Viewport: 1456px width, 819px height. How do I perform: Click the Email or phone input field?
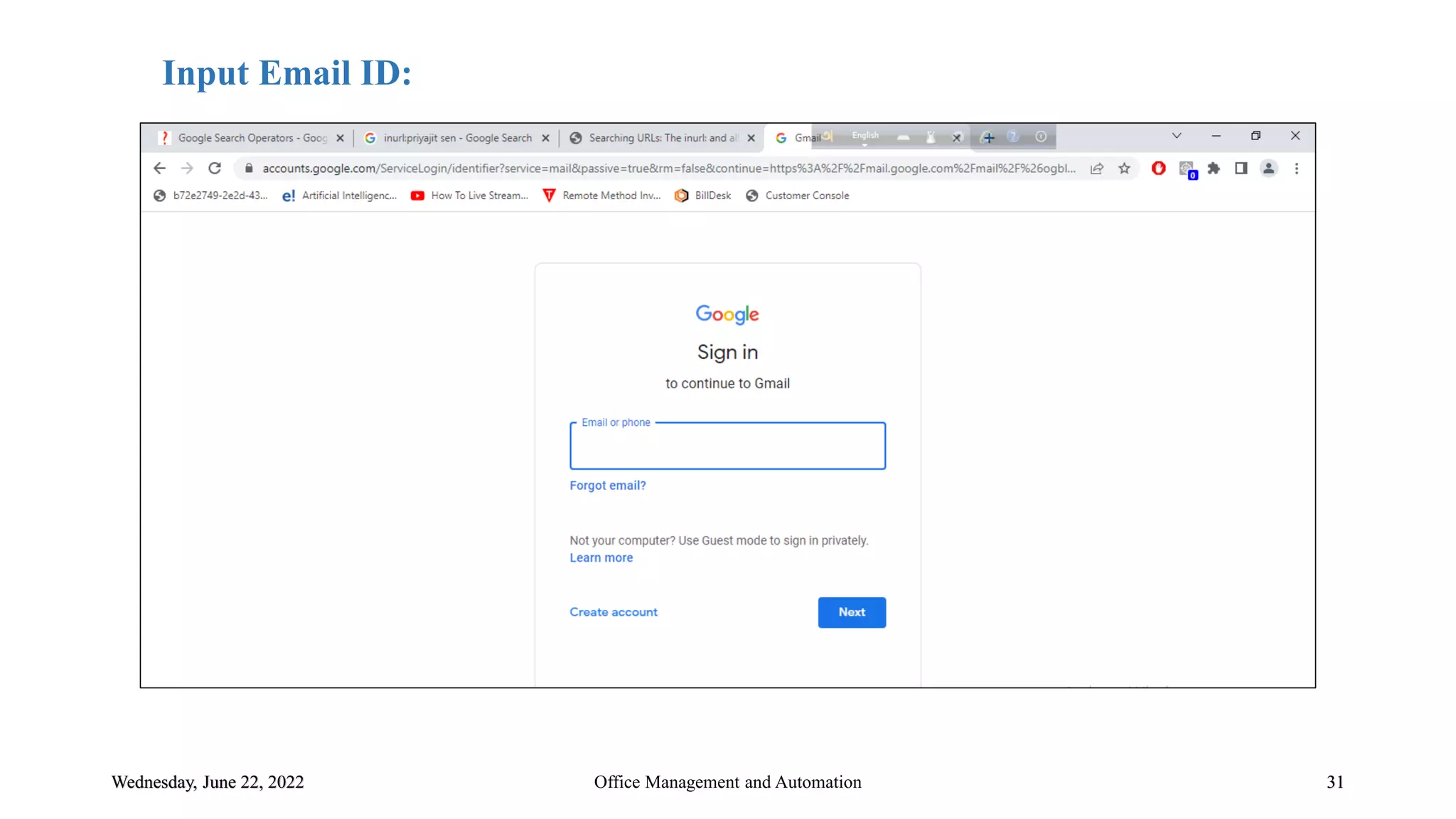point(727,446)
